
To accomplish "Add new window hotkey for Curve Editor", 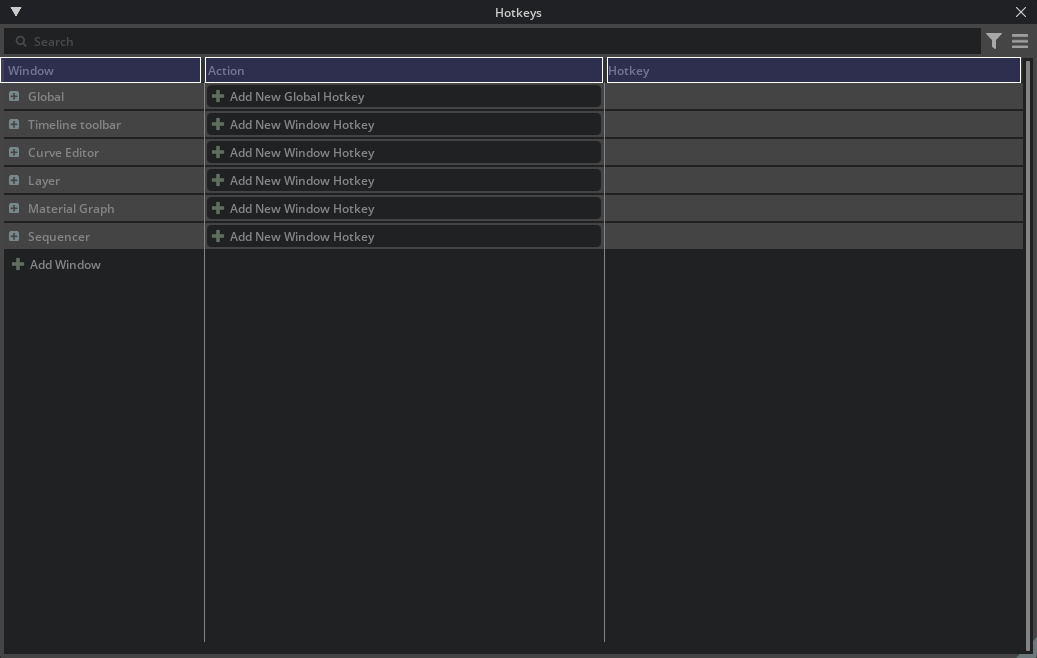I will coord(403,152).
